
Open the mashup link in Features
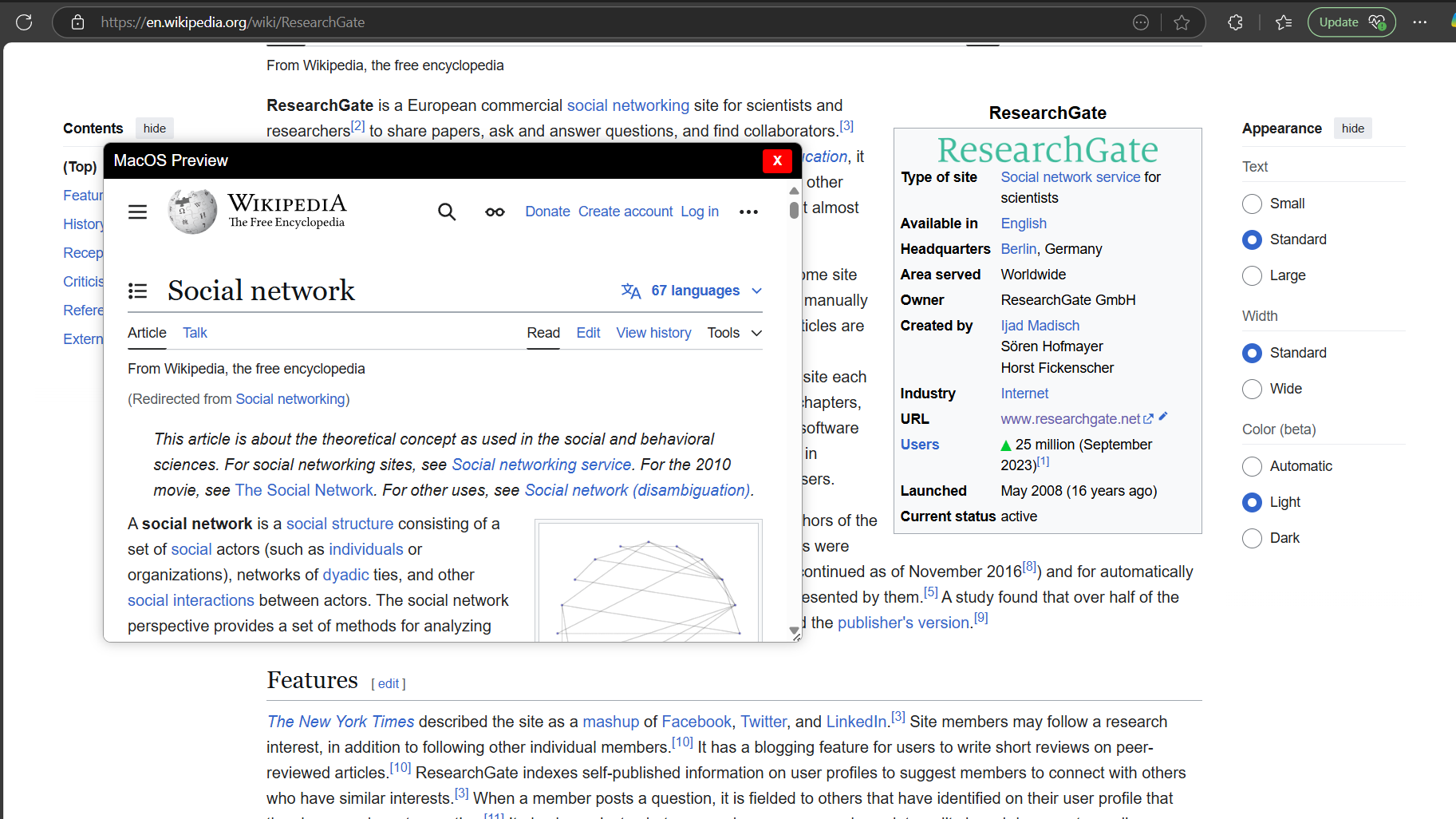(x=611, y=722)
